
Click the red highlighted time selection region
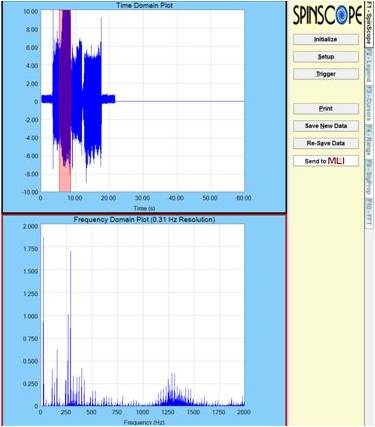pos(65,101)
